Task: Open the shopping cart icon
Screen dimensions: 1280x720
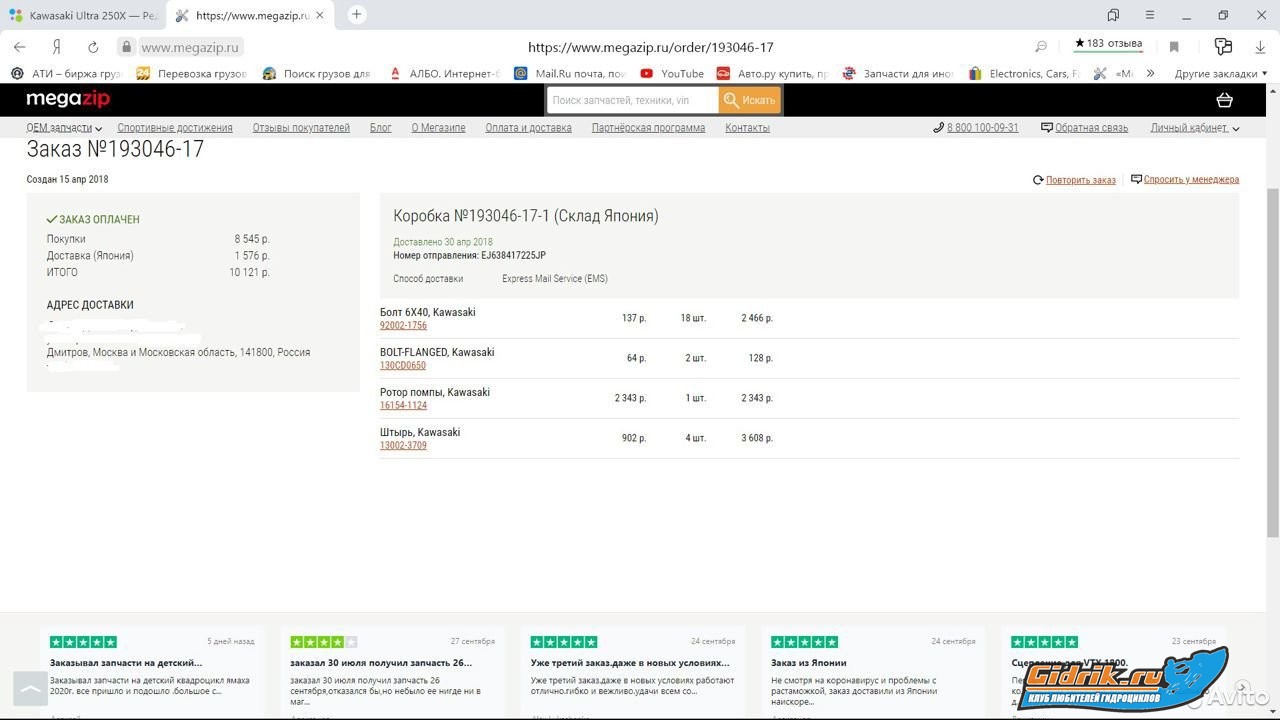Action: tap(1224, 100)
